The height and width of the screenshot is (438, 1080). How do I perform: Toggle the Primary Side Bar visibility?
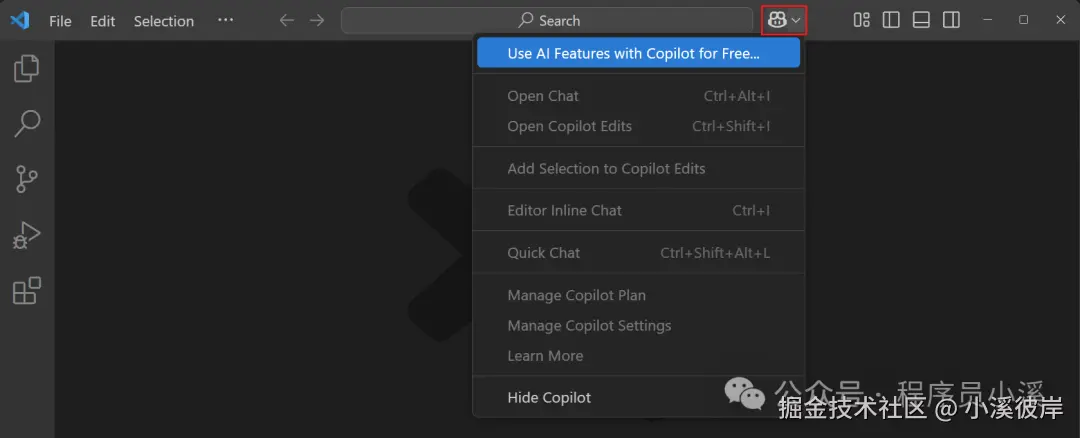click(x=891, y=20)
